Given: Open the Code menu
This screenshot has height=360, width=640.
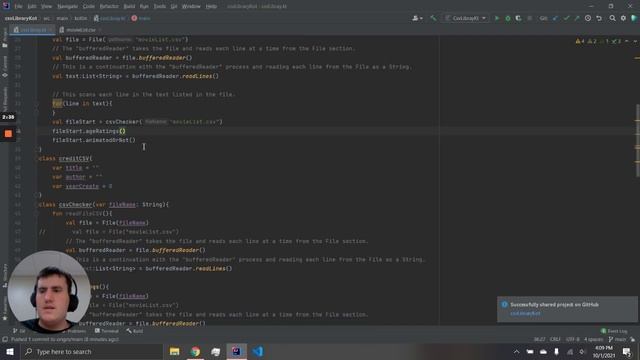Looking at the screenshot, I should 89,7.
